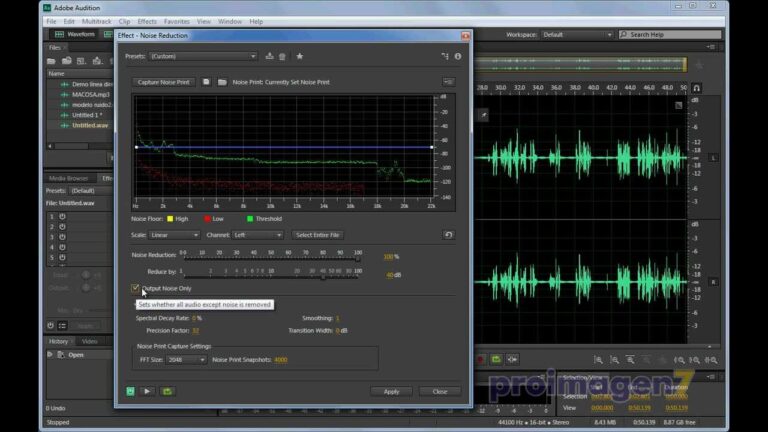The width and height of the screenshot is (768, 432).
Task: Click the New File icon in Files panel
Action: [82, 61]
